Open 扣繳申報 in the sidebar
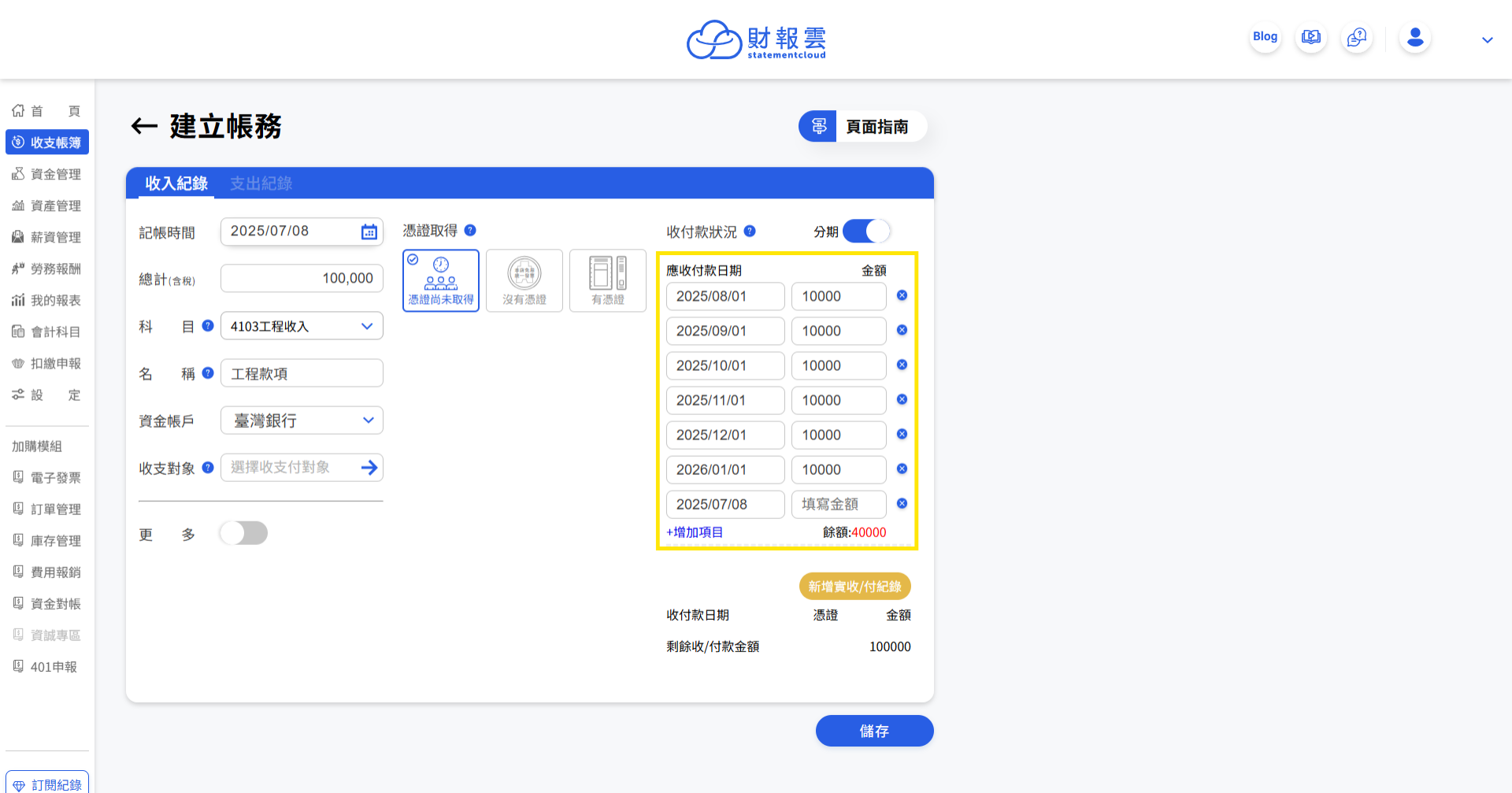Viewport: 1512px width, 793px height. [46, 363]
